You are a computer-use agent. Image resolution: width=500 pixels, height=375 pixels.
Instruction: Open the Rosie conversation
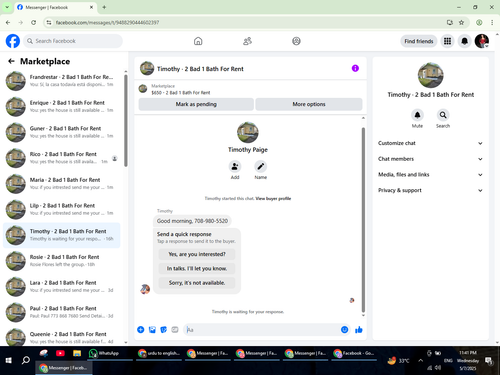point(61,260)
